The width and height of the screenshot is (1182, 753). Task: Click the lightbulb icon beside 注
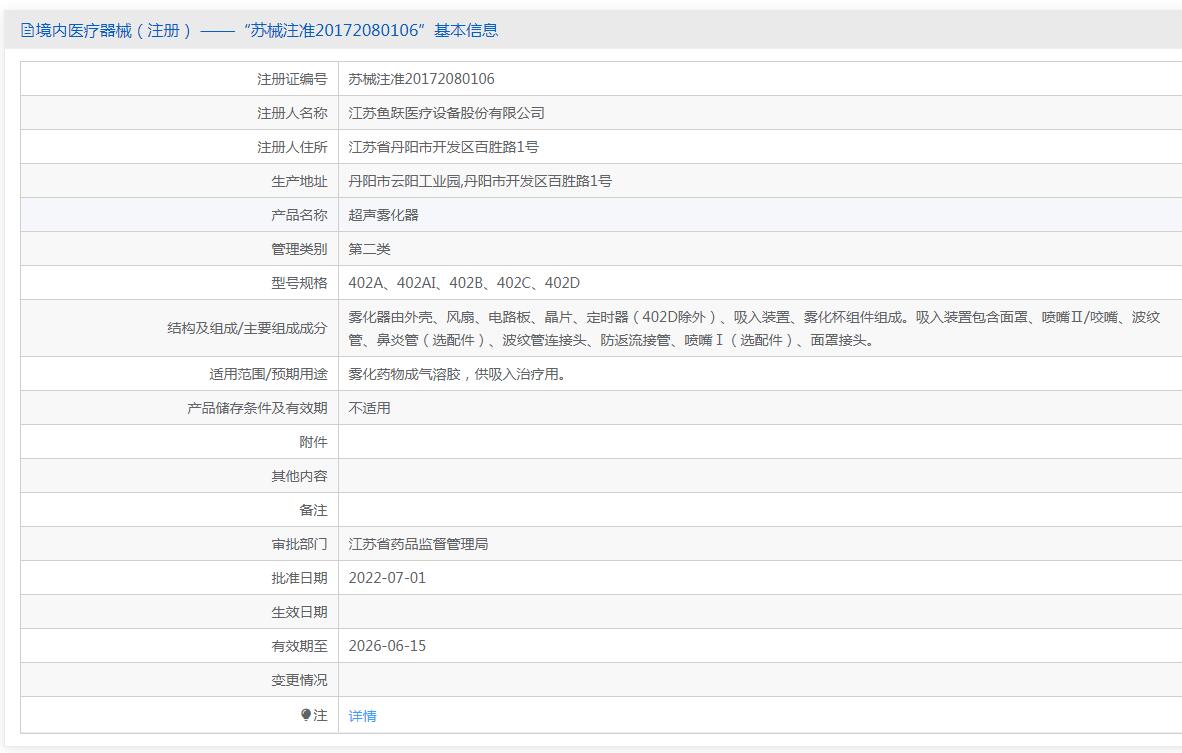pos(306,715)
